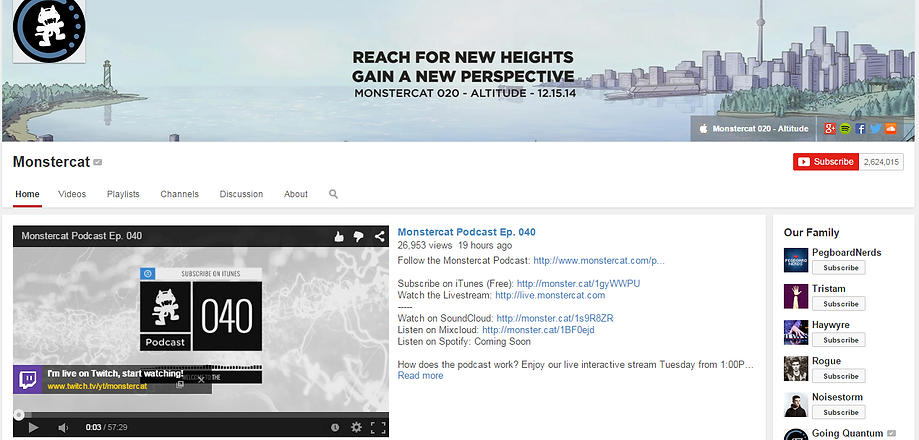Open the About tab
The height and width of the screenshot is (440, 919).
(296, 194)
